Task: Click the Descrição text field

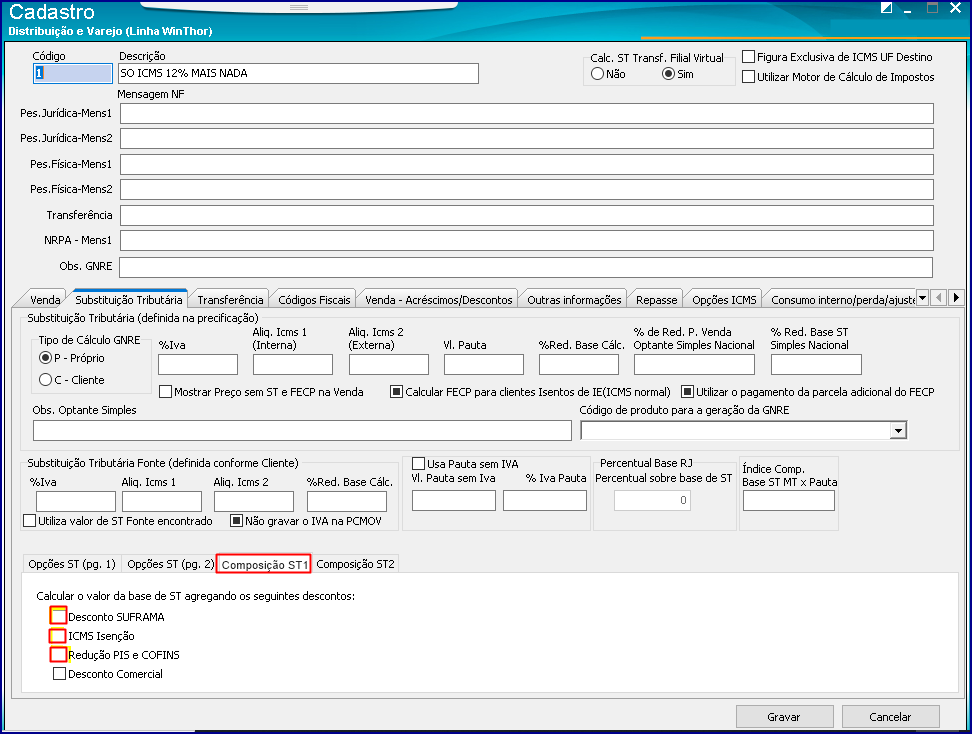Action: click(298, 73)
